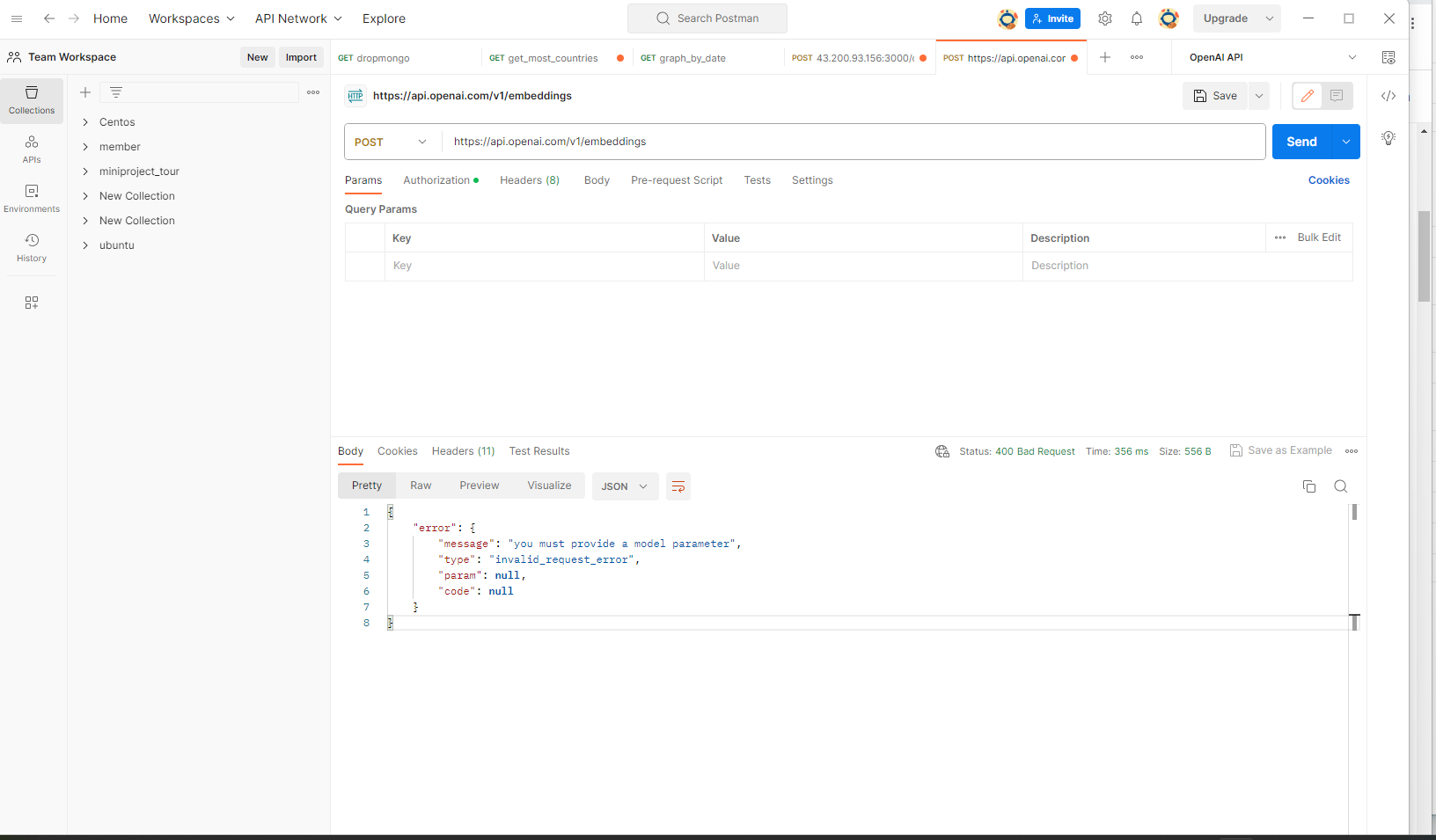Open settings gear icon
1436x840 pixels.
click(x=1105, y=18)
